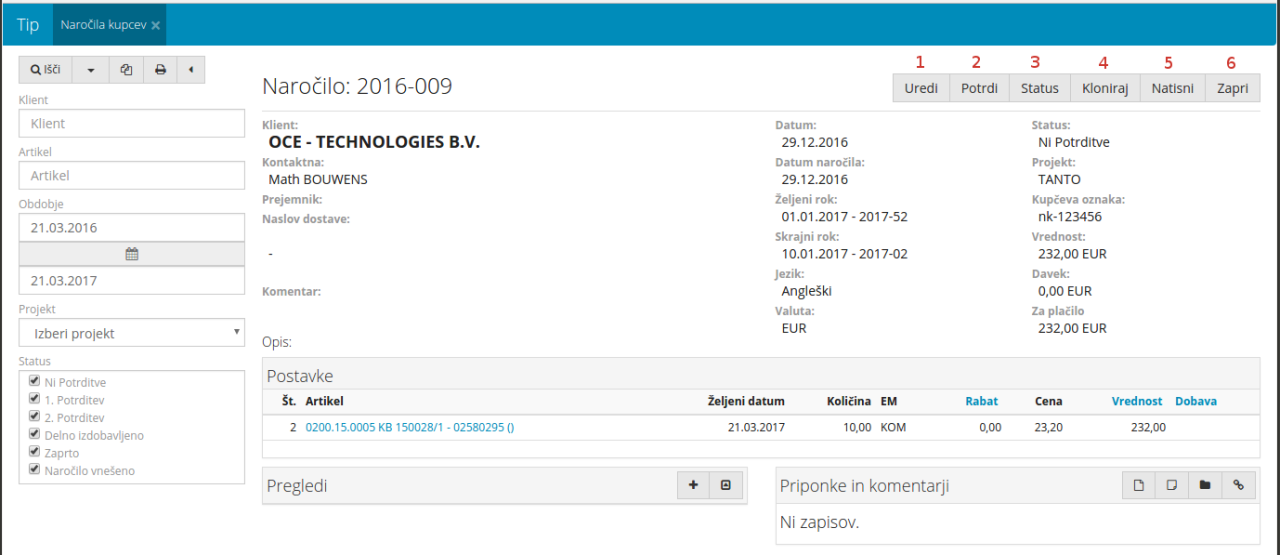Uncheck the Ni Potrditve status checkbox
This screenshot has width=1280, height=555.
click(35, 381)
